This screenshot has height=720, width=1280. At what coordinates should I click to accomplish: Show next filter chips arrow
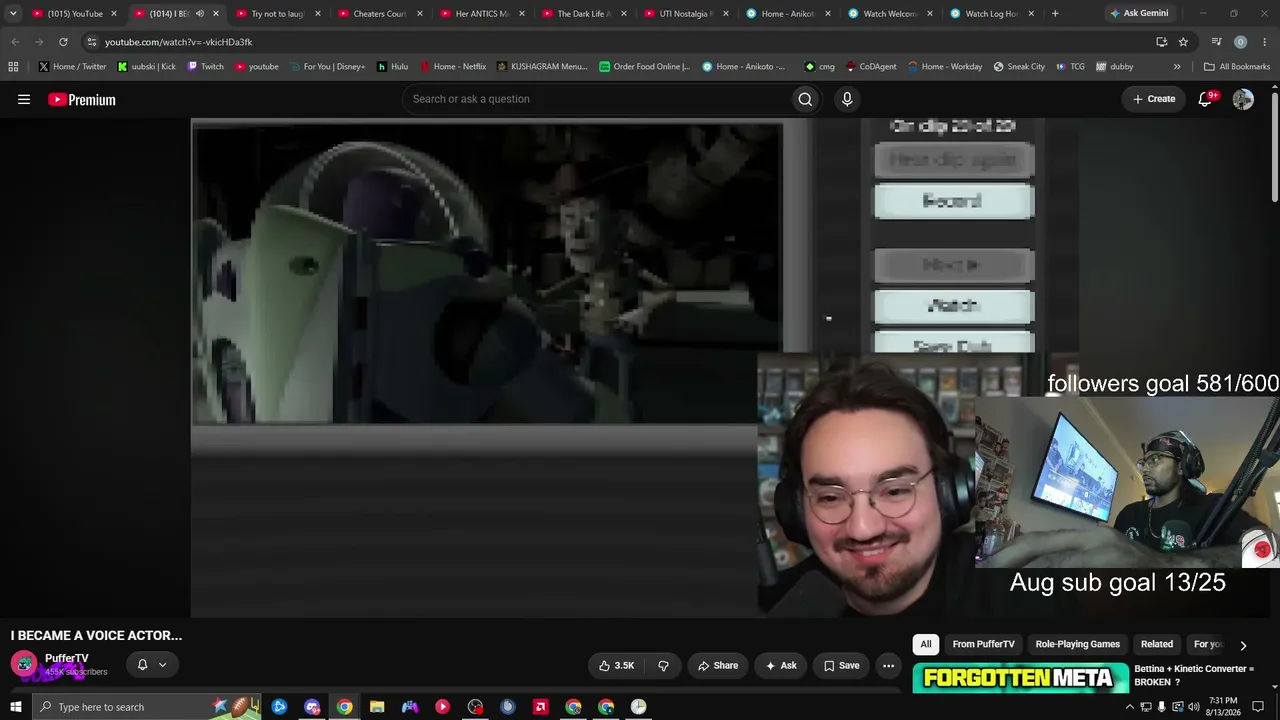pyautogui.click(x=1243, y=645)
